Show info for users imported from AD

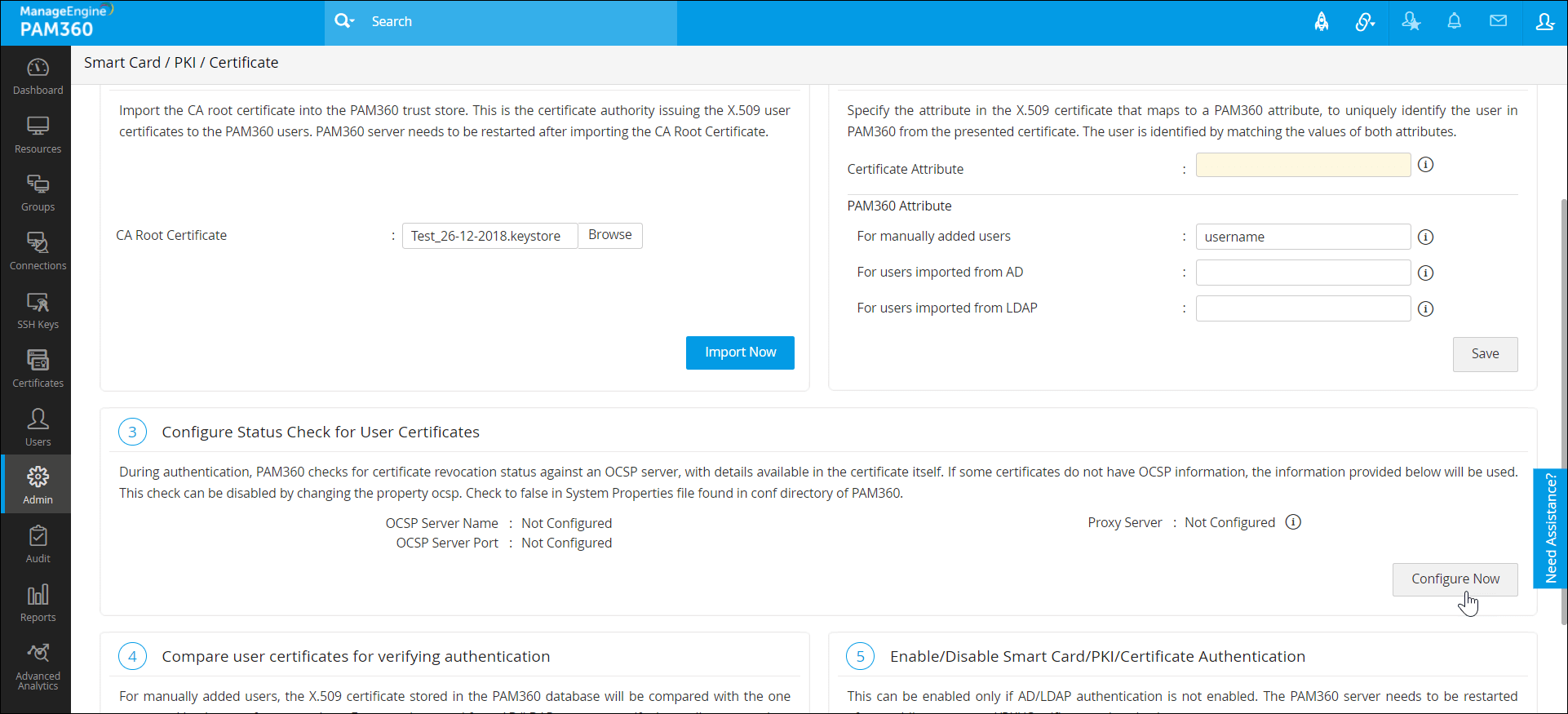point(1425,273)
